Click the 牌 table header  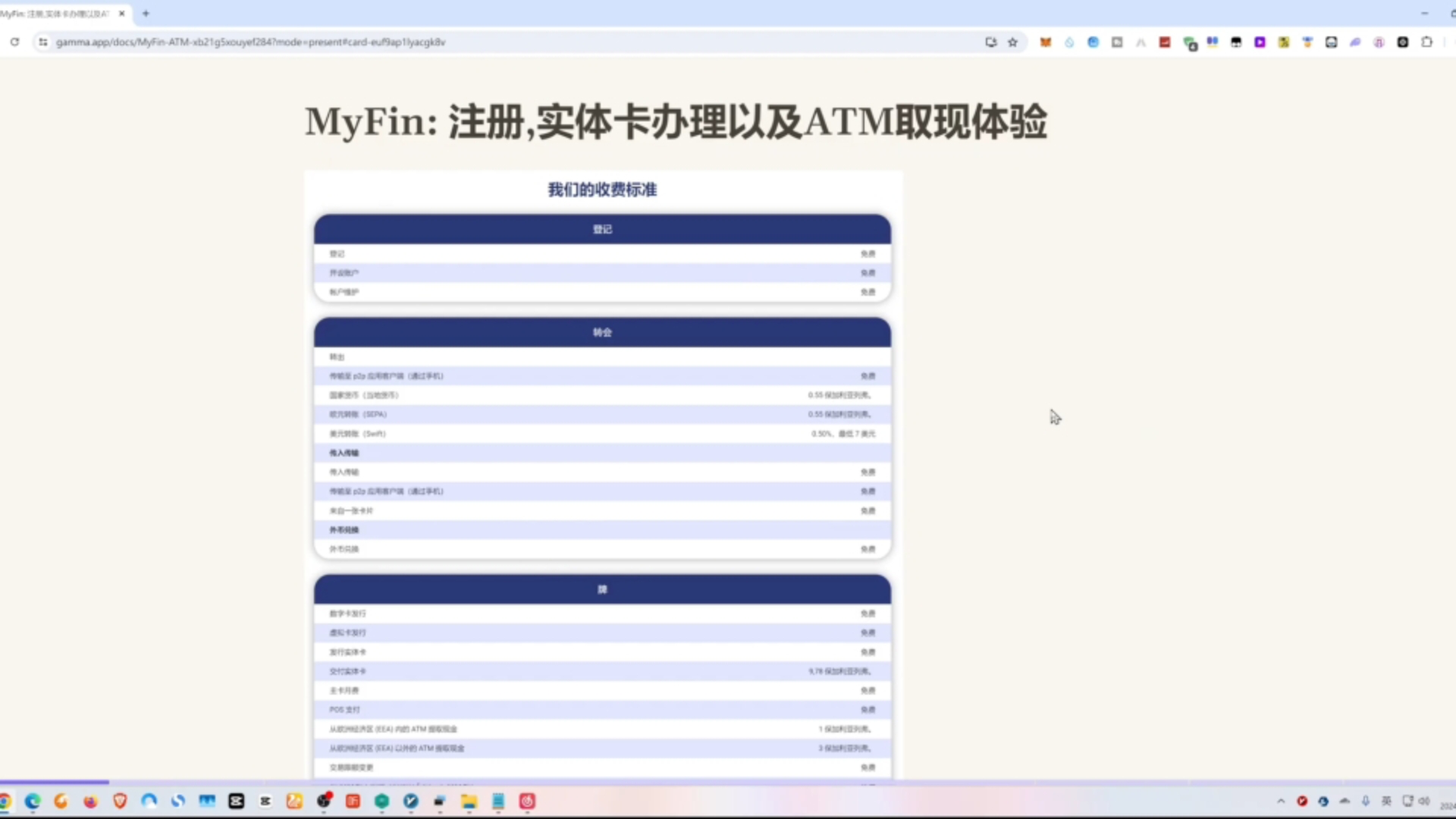click(x=602, y=589)
